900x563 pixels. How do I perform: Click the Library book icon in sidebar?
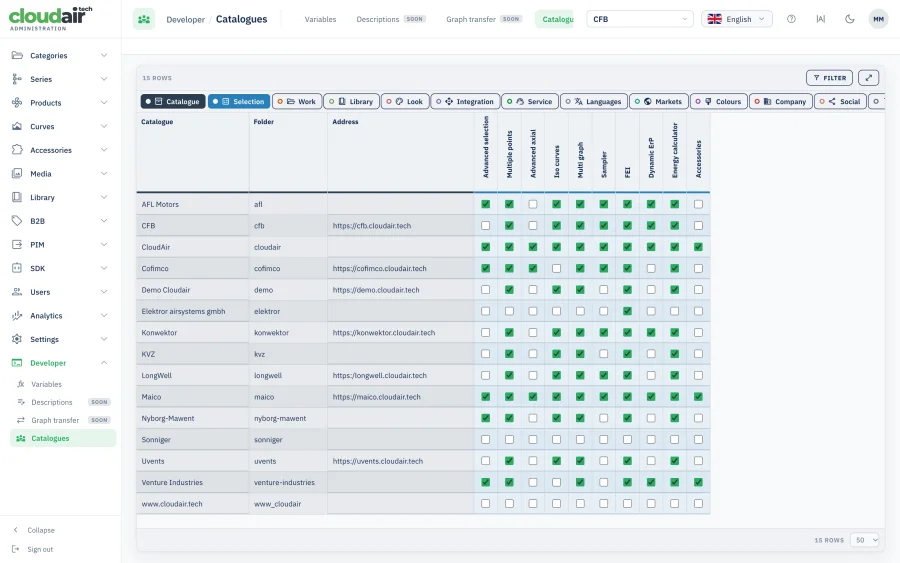click(x=17, y=197)
